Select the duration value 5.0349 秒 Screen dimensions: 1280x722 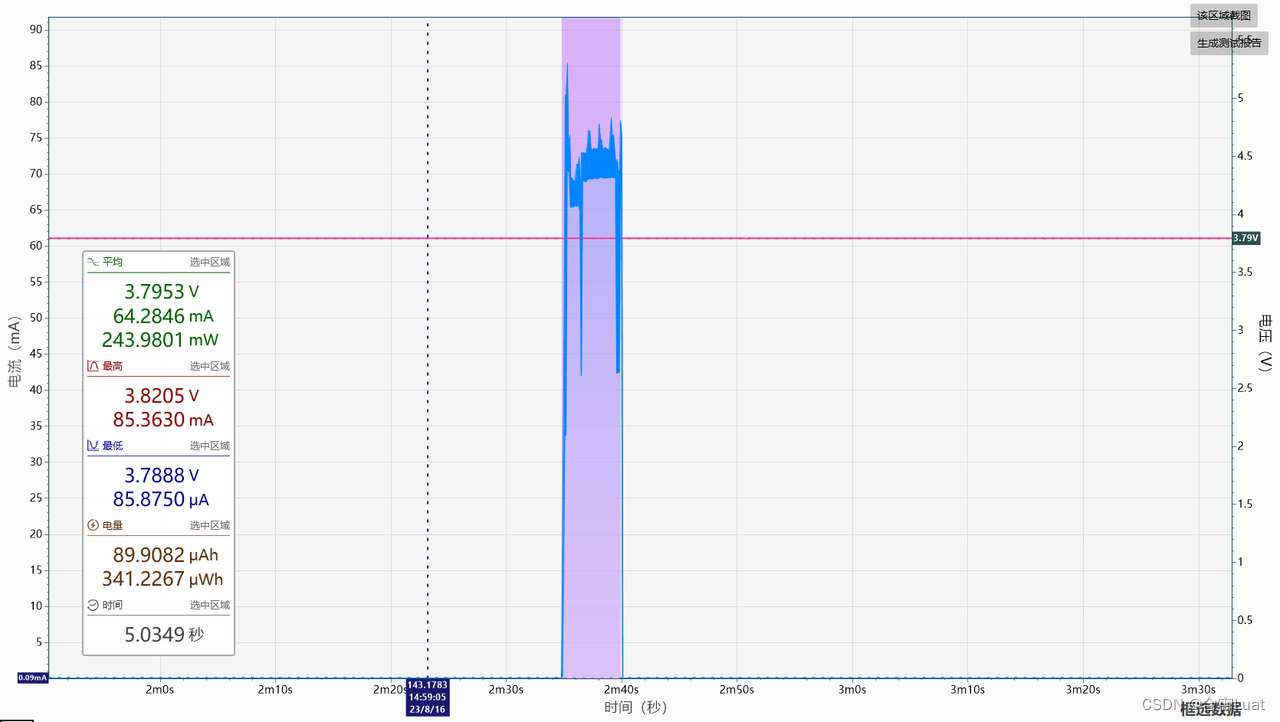(x=164, y=634)
